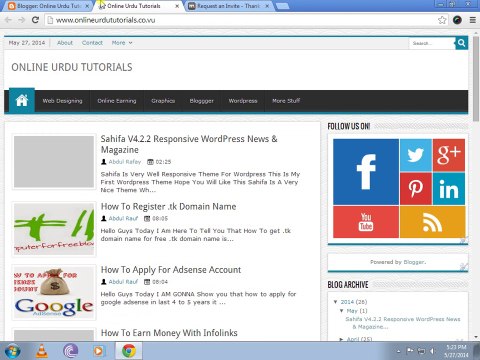The width and height of the screenshot is (480, 360).
Task: Open the RSS feed tile
Action: [432, 222]
